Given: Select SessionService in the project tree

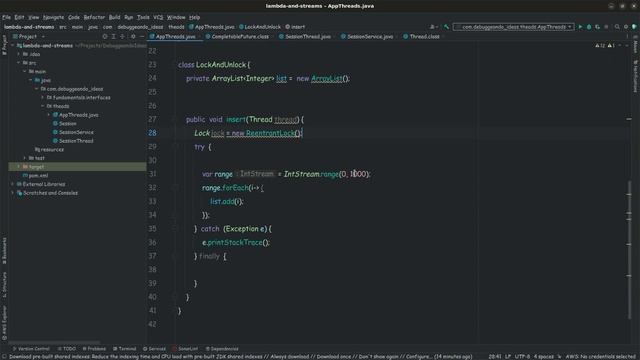Looking at the screenshot, I should [x=76, y=132].
